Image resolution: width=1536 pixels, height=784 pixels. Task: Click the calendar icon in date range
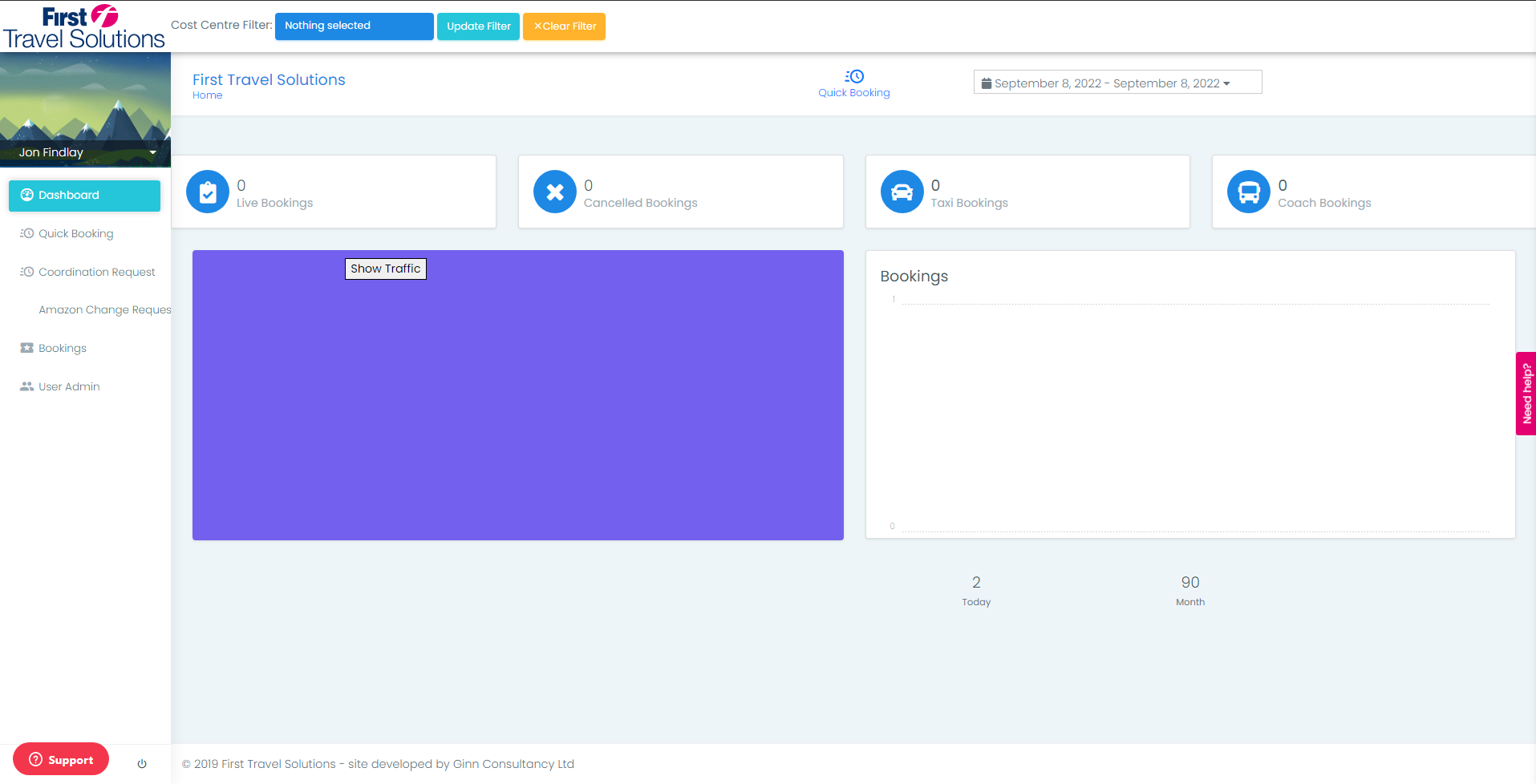pyautogui.click(x=987, y=83)
